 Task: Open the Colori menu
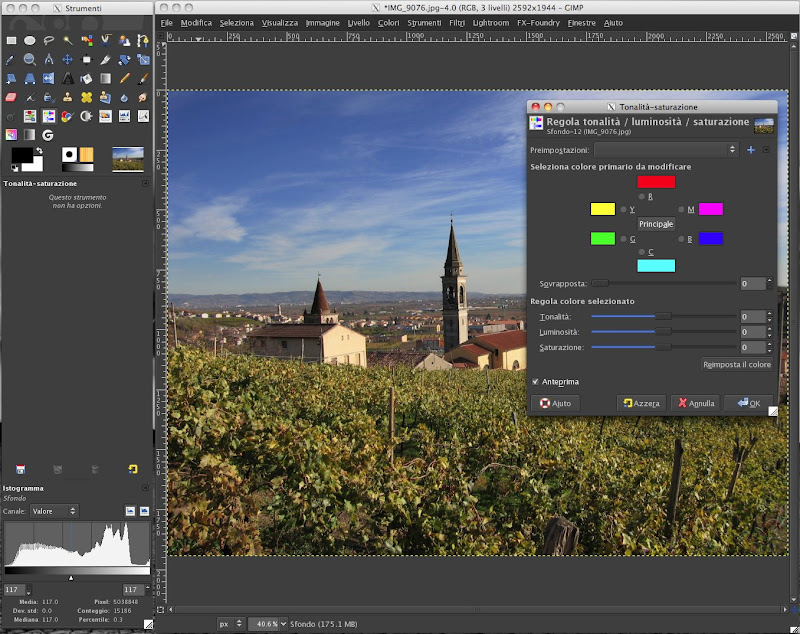(x=388, y=22)
